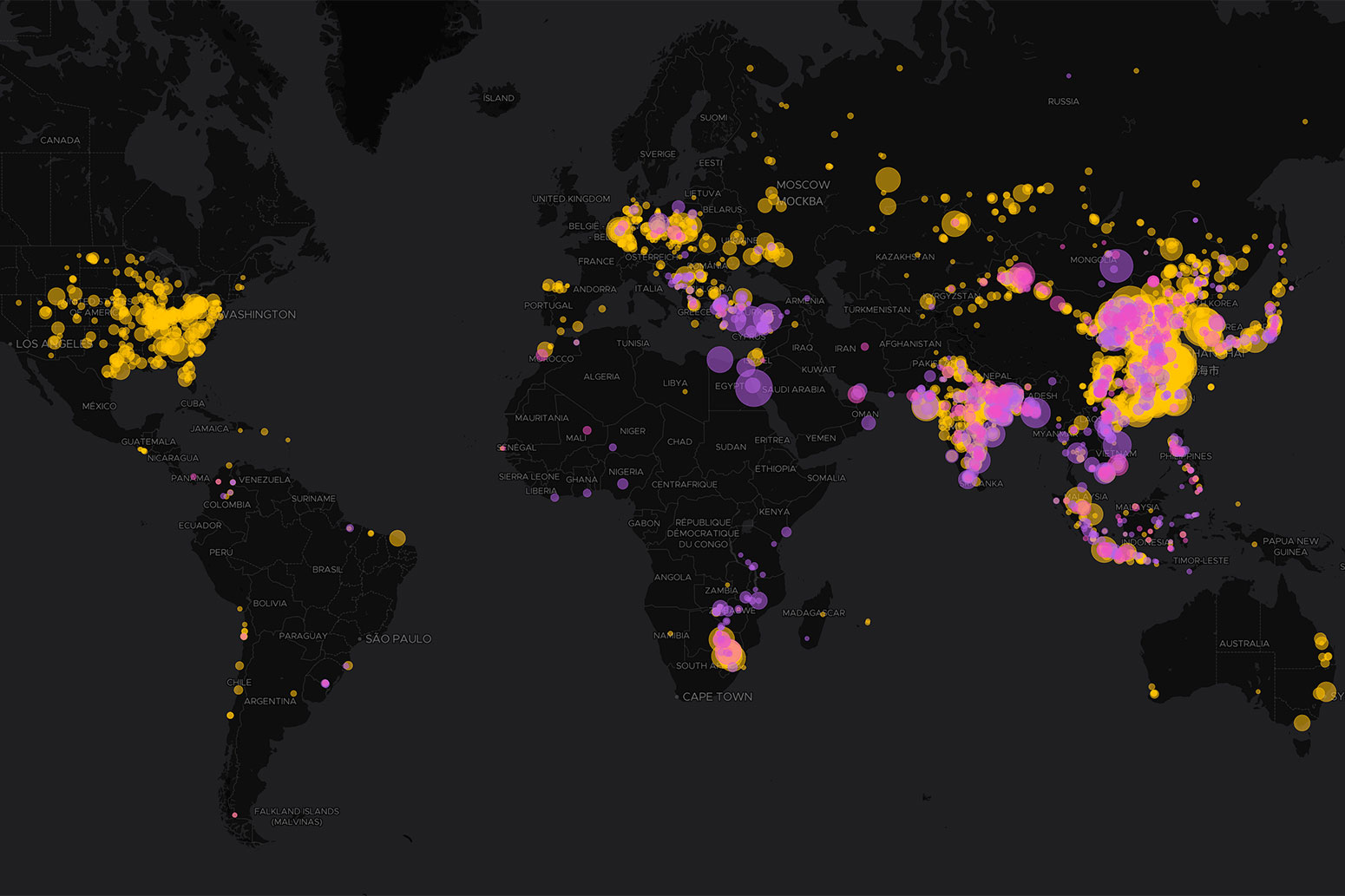1345x896 pixels.
Task: Click the pink and yellow cluster over South Africa
Action: (x=727, y=646)
